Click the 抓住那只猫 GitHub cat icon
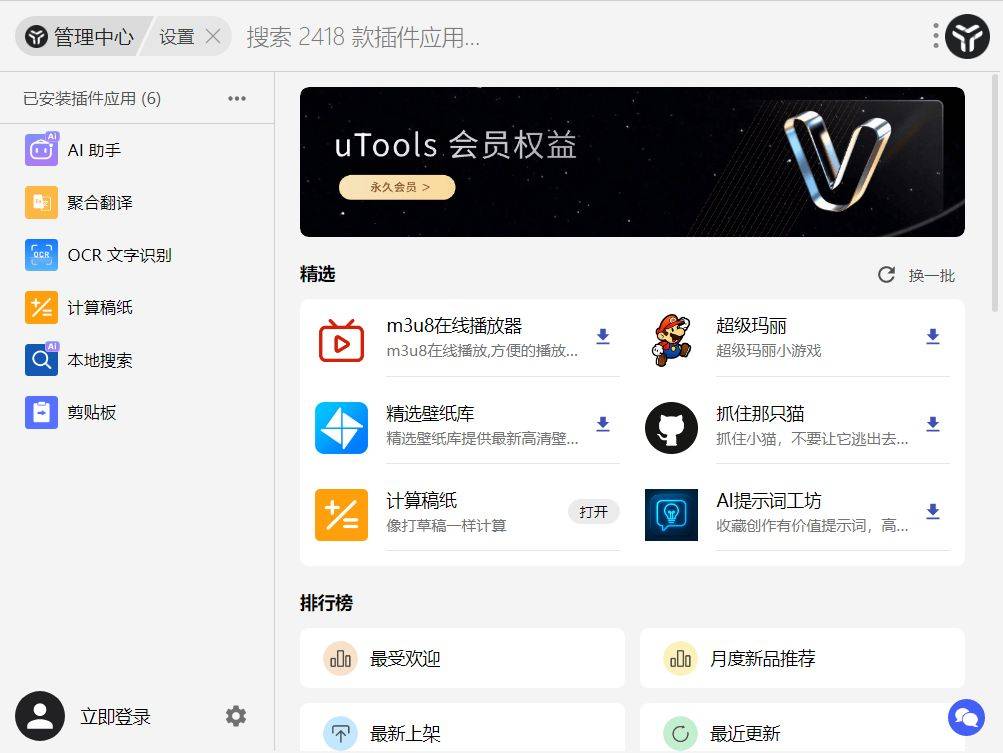This screenshot has height=753, width=1003. point(672,427)
